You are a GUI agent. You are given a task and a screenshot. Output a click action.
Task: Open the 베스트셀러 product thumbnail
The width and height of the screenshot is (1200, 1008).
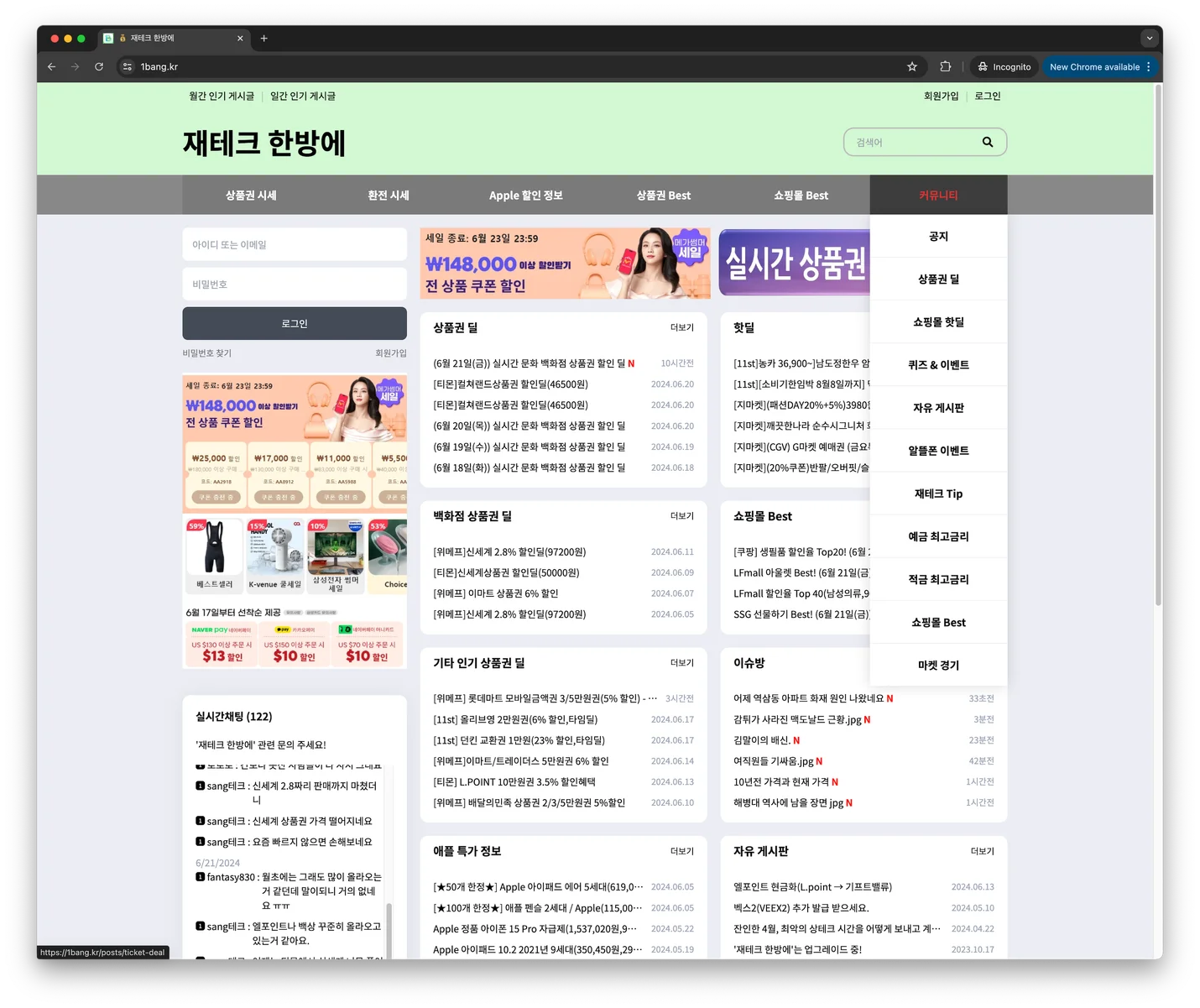pos(214,556)
